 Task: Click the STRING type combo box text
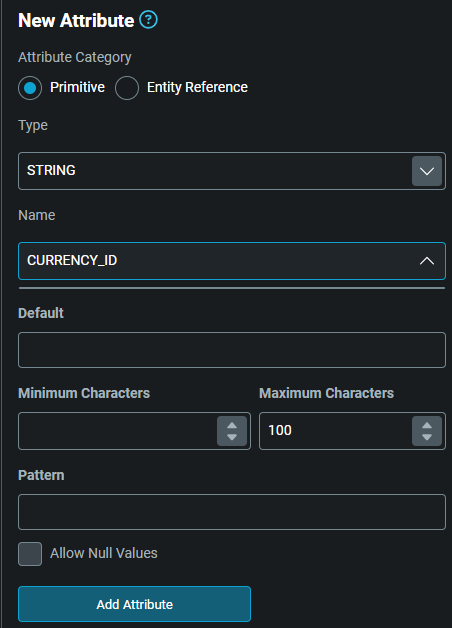point(51,170)
